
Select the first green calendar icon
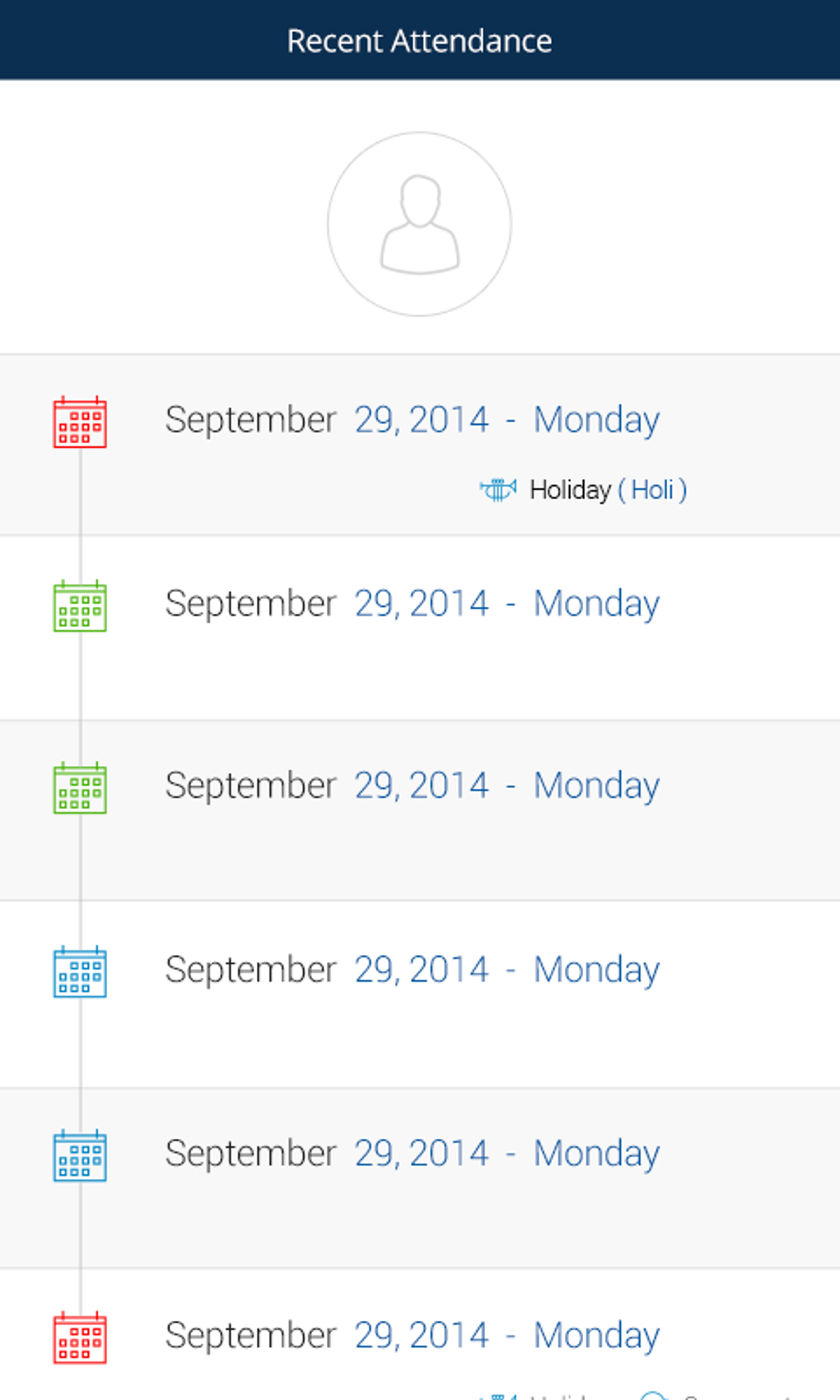coord(80,606)
